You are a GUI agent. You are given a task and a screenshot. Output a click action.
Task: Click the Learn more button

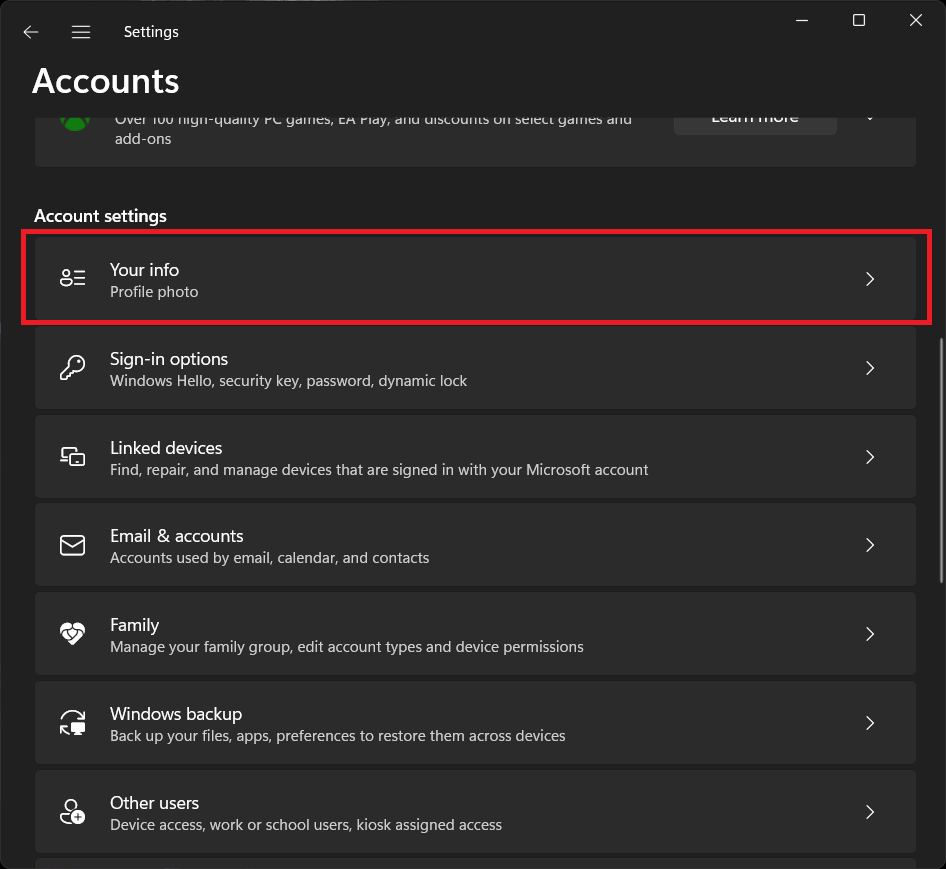click(755, 126)
